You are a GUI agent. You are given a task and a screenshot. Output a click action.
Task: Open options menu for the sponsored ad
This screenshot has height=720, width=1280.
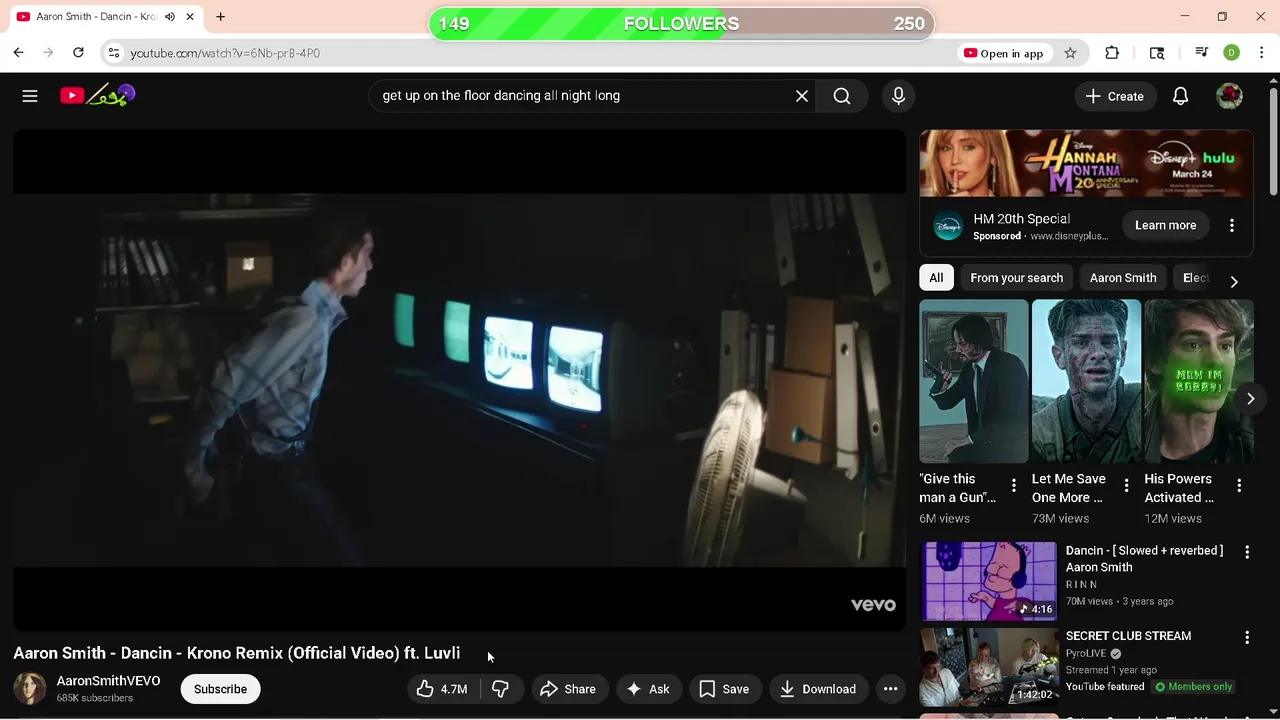pyautogui.click(x=1232, y=225)
